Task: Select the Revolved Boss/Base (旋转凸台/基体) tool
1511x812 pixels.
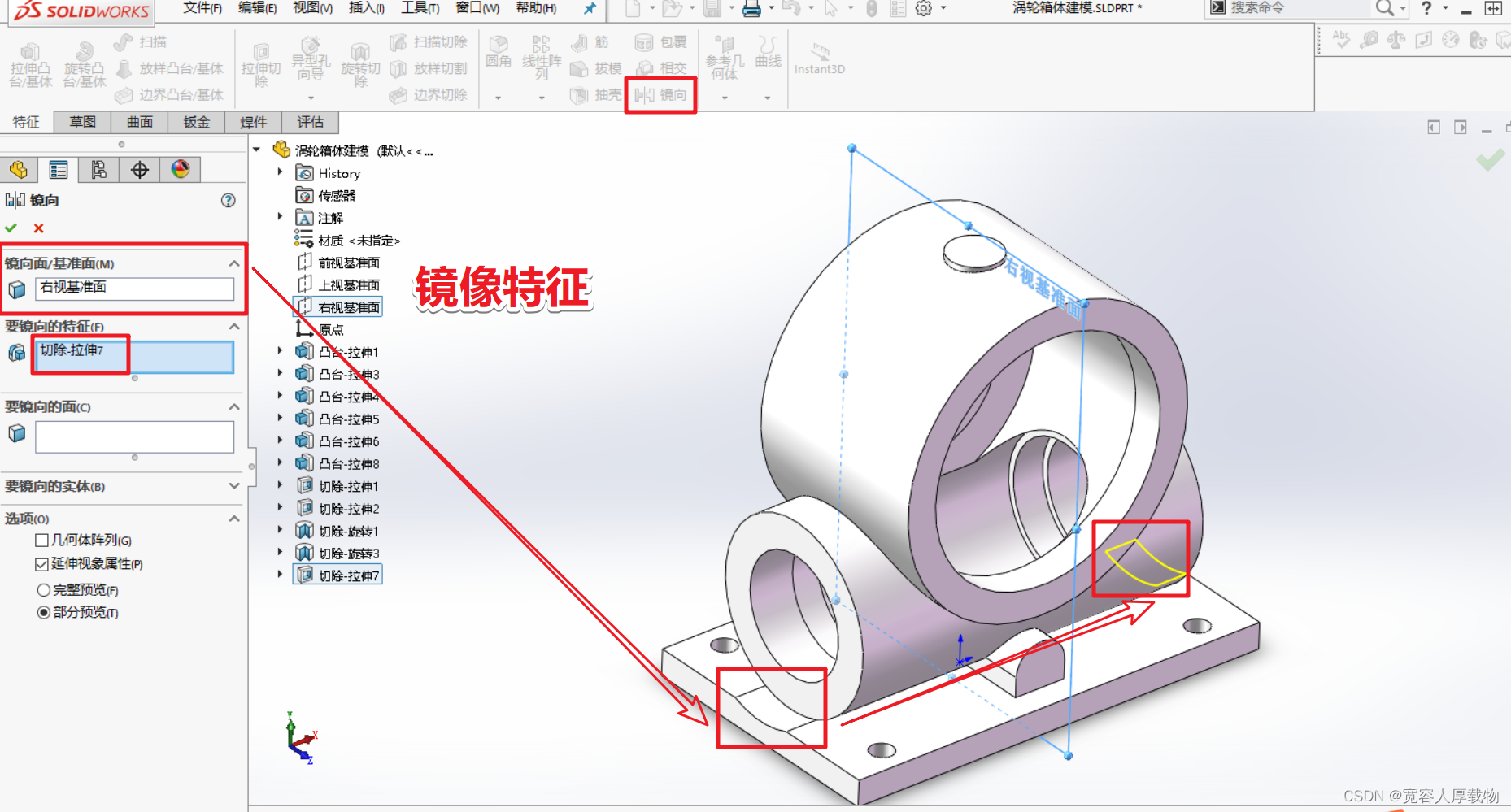Action: click(85, 65)
